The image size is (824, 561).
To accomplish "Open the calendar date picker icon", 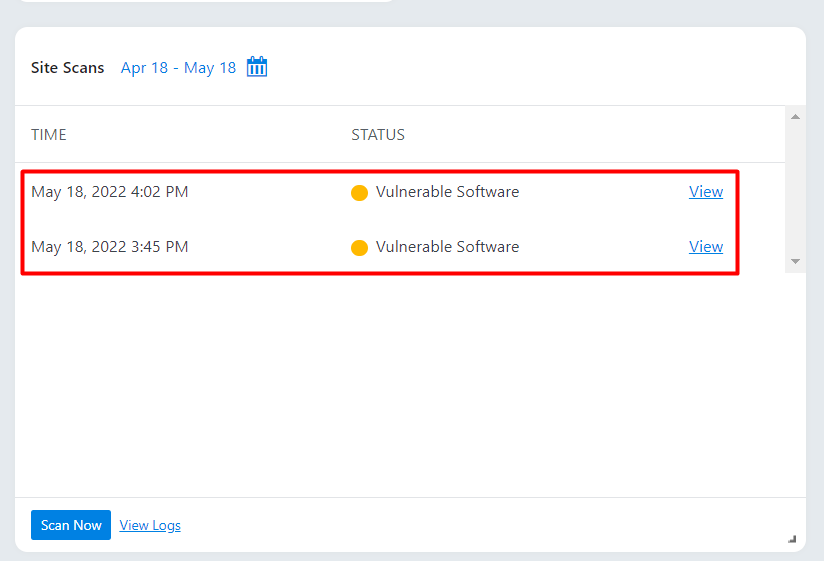I will coord(257,67).
